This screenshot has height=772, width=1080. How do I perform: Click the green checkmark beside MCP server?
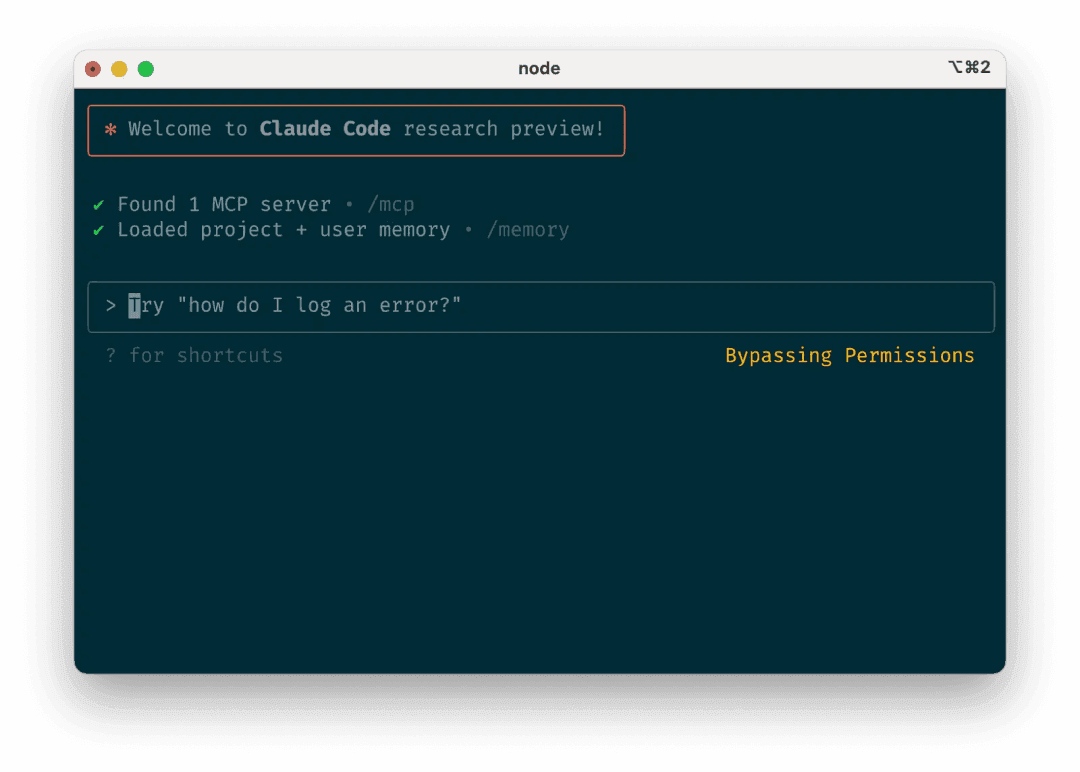tap(99, 205)
